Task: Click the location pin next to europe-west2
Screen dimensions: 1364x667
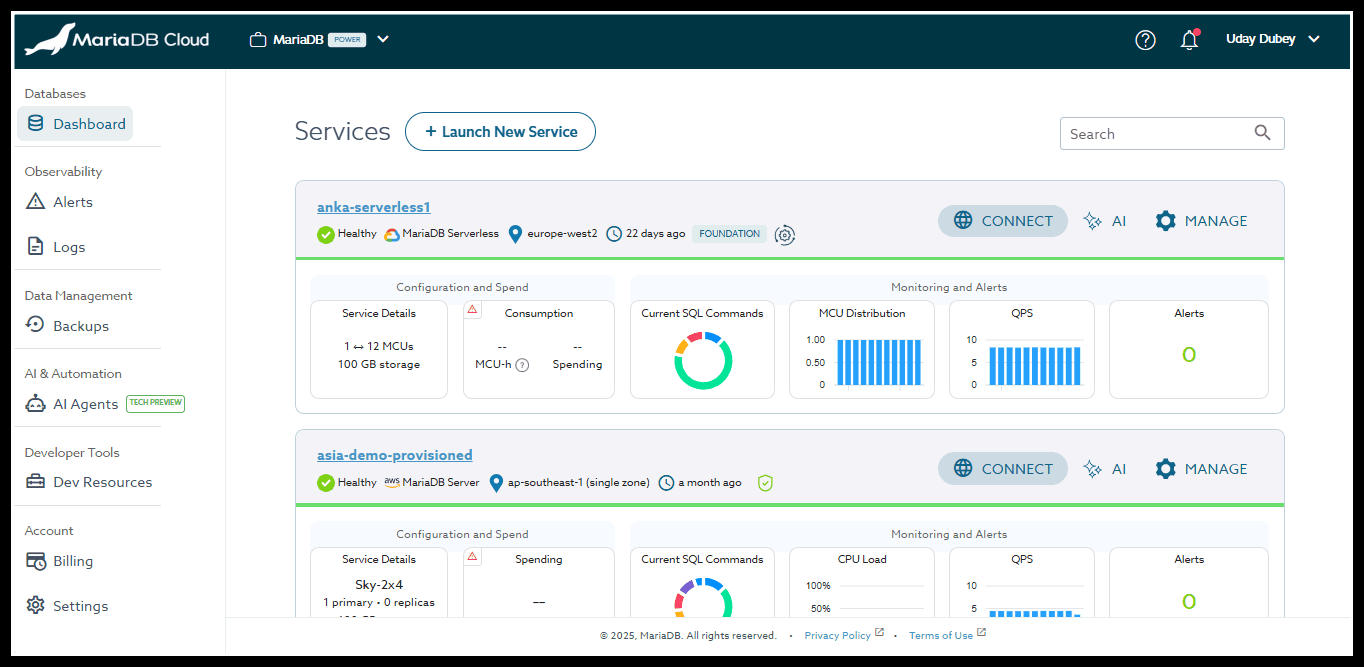Action: 515,234
